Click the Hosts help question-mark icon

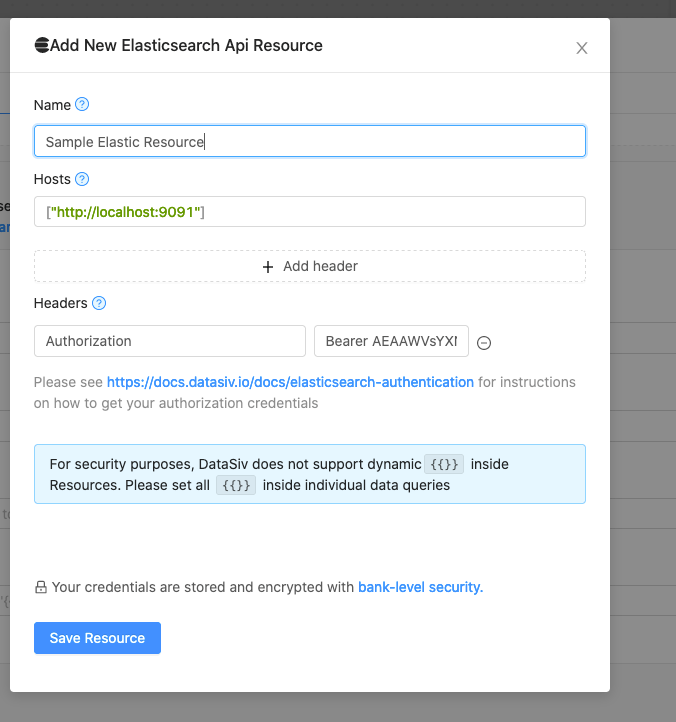[x=82, y=179]
